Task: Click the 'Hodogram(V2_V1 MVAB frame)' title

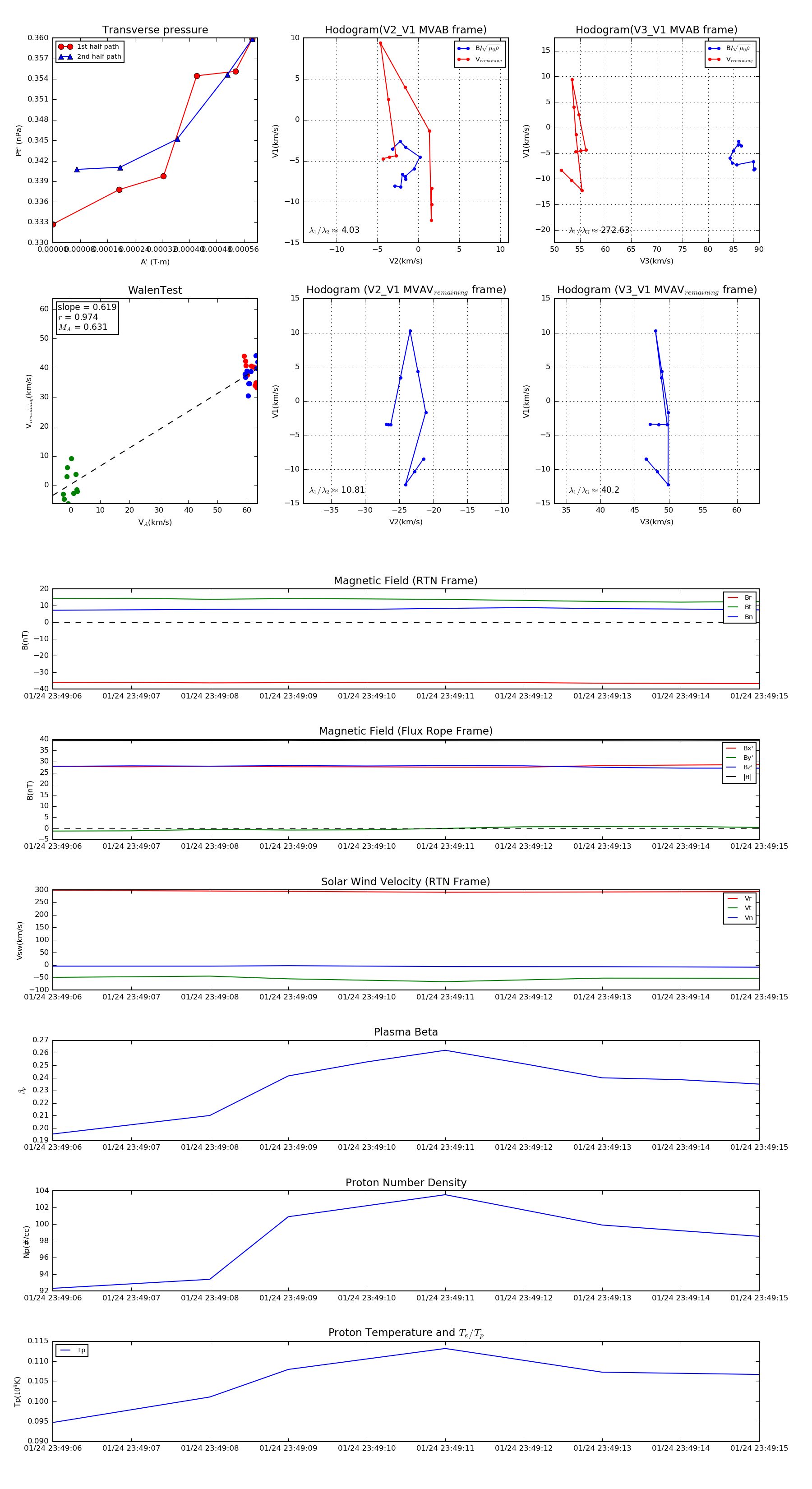Action: click(x=406, y=30)
